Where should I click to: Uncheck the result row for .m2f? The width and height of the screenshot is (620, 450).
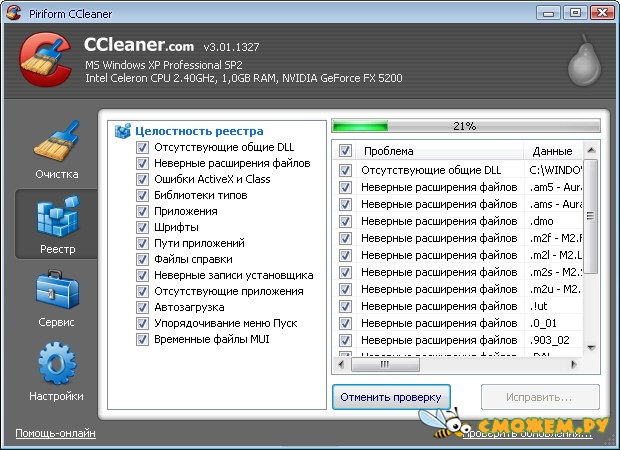click(345, 238)
